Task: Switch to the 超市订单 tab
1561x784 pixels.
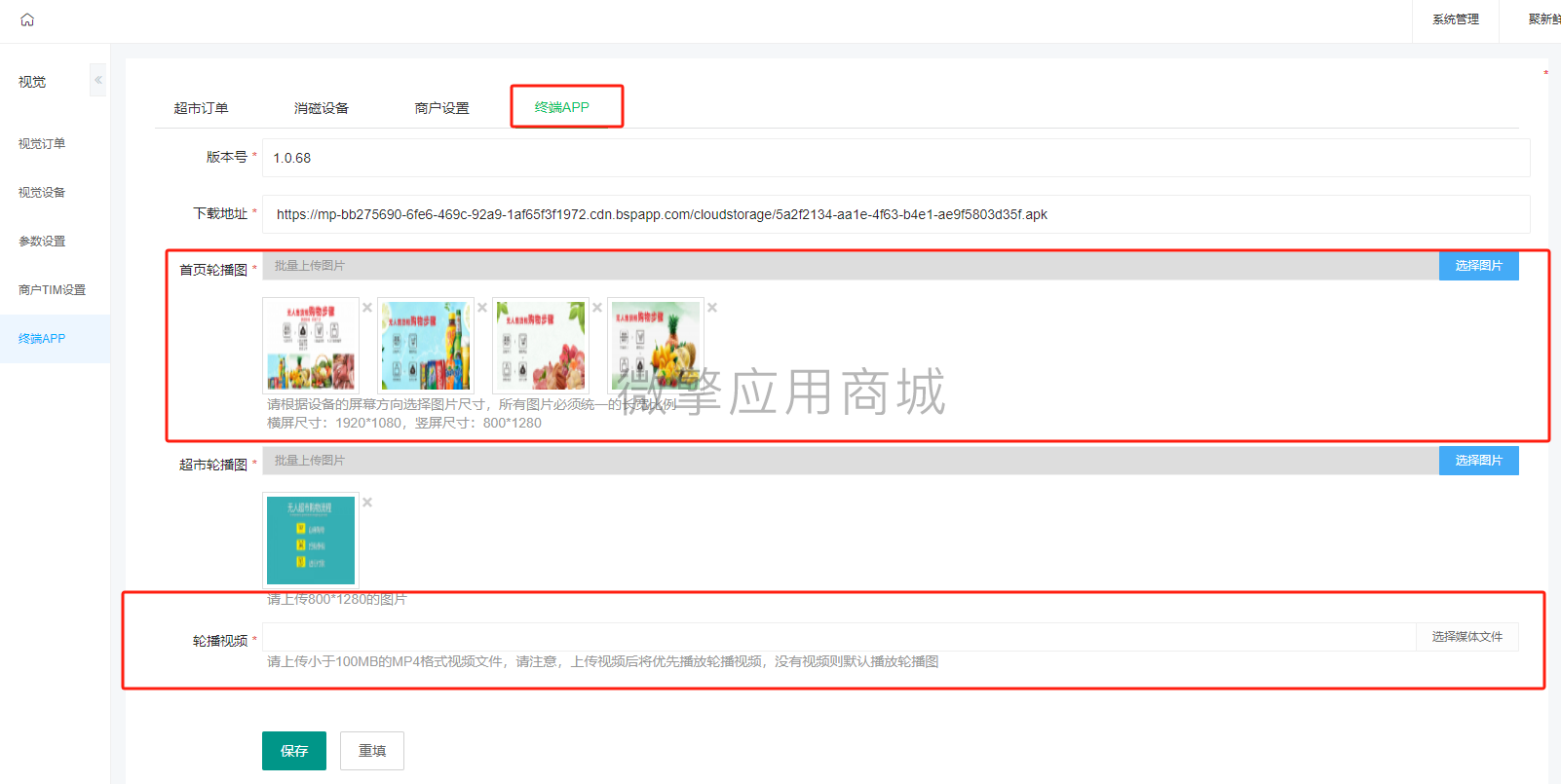Action: [201, 108]
